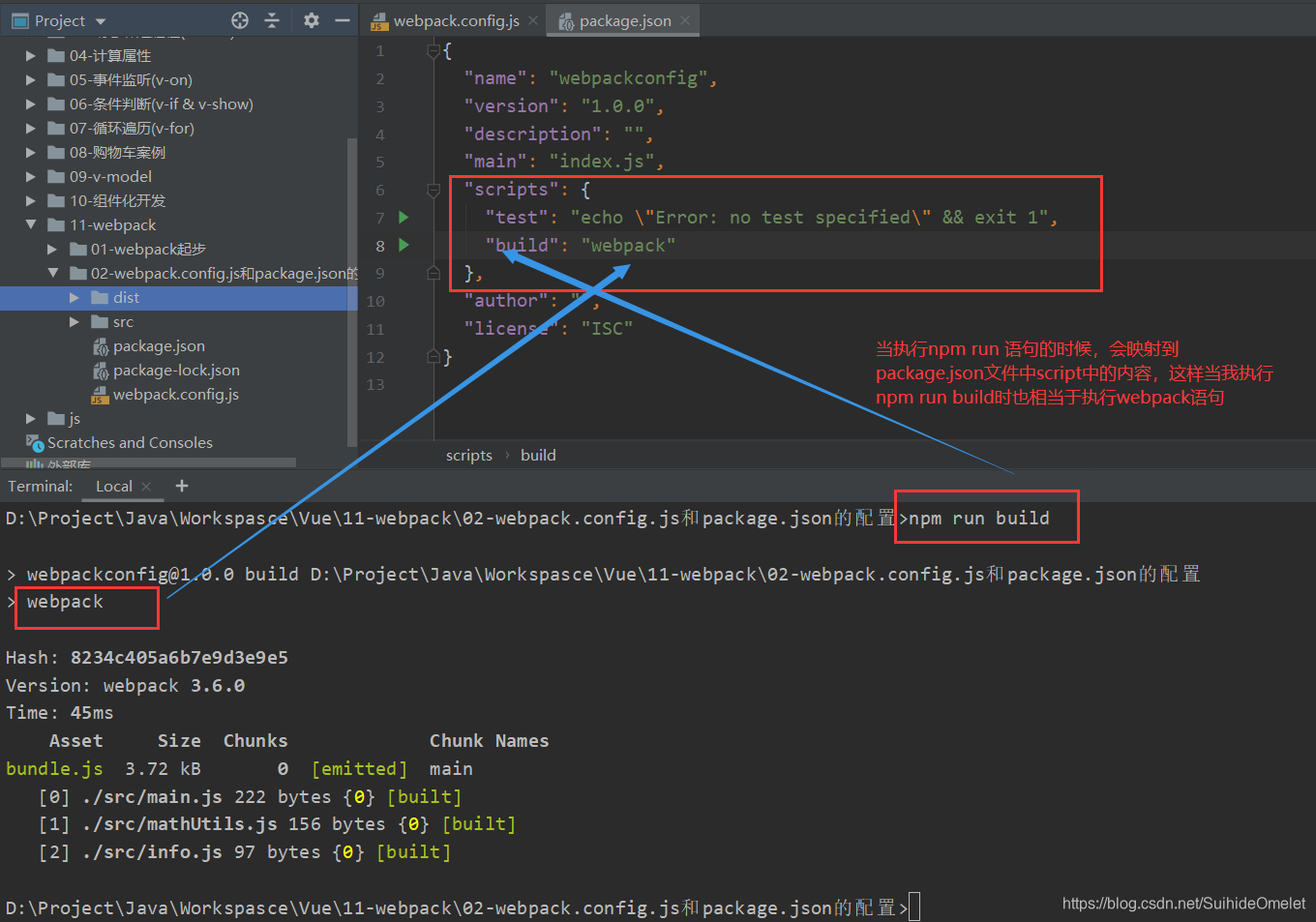1316x922 pixels.
Task: Click the src folder icon
Action: [100, 322]
